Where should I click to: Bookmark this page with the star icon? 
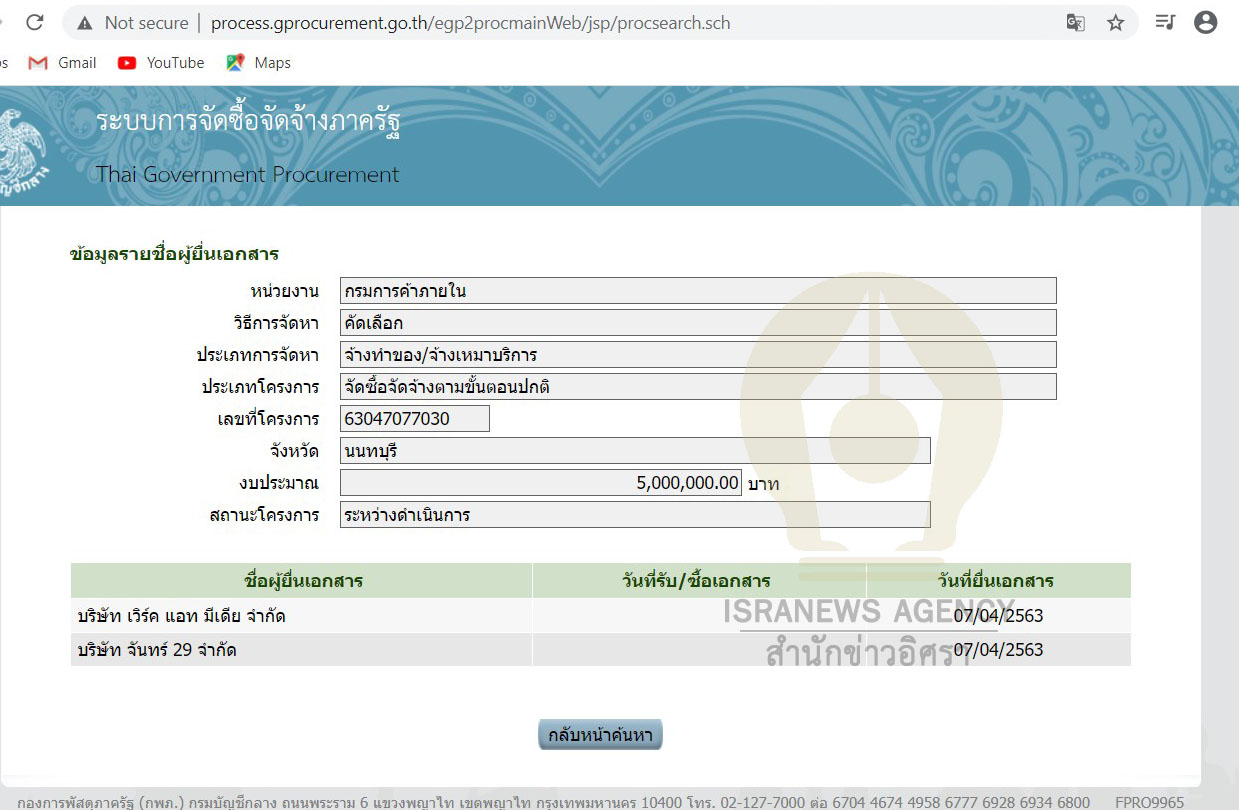point(1115,23)
